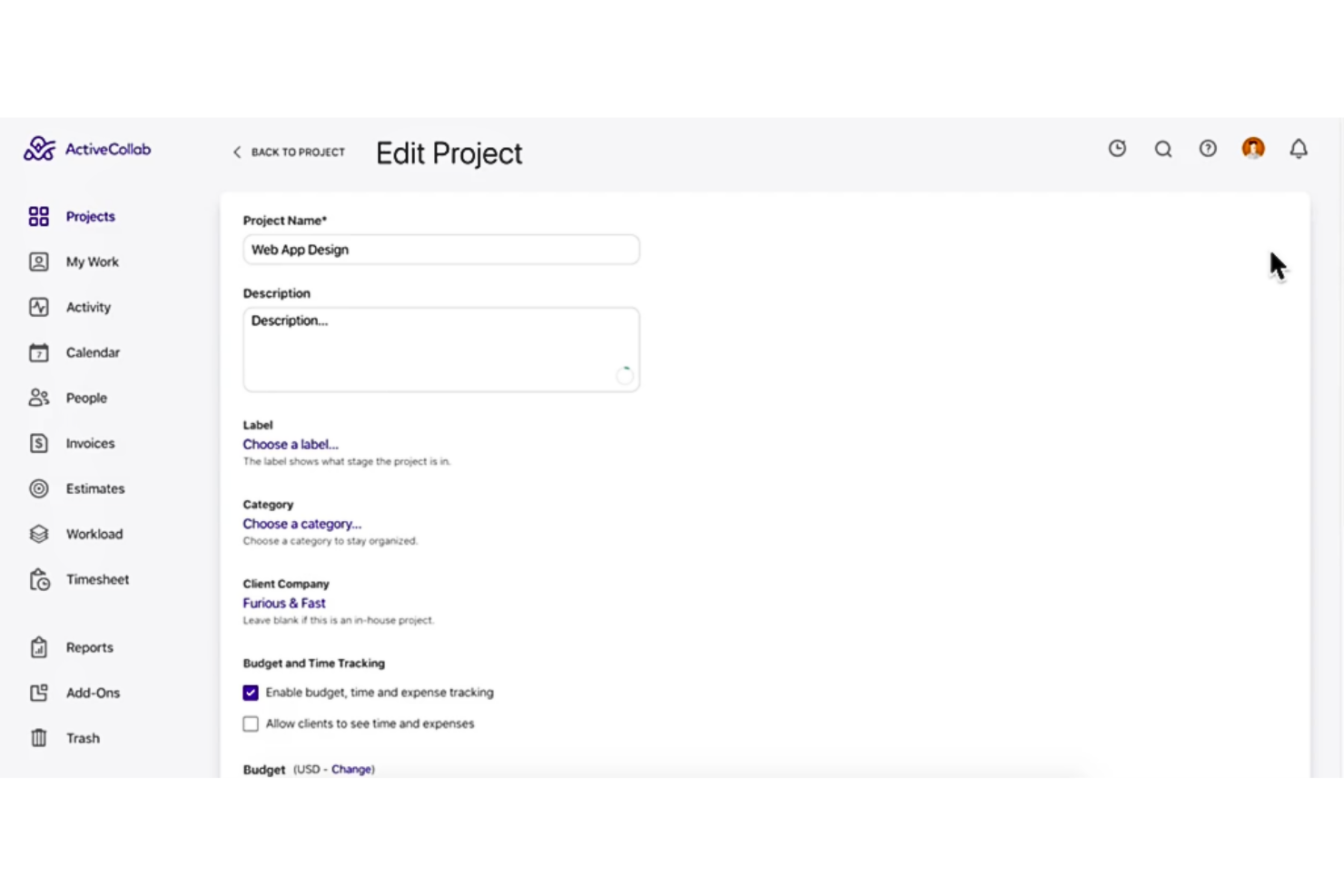Viewport: 1344px width, 896px height.
Task: Open the Choose a label selector
Action: click(x=290, y=444)
